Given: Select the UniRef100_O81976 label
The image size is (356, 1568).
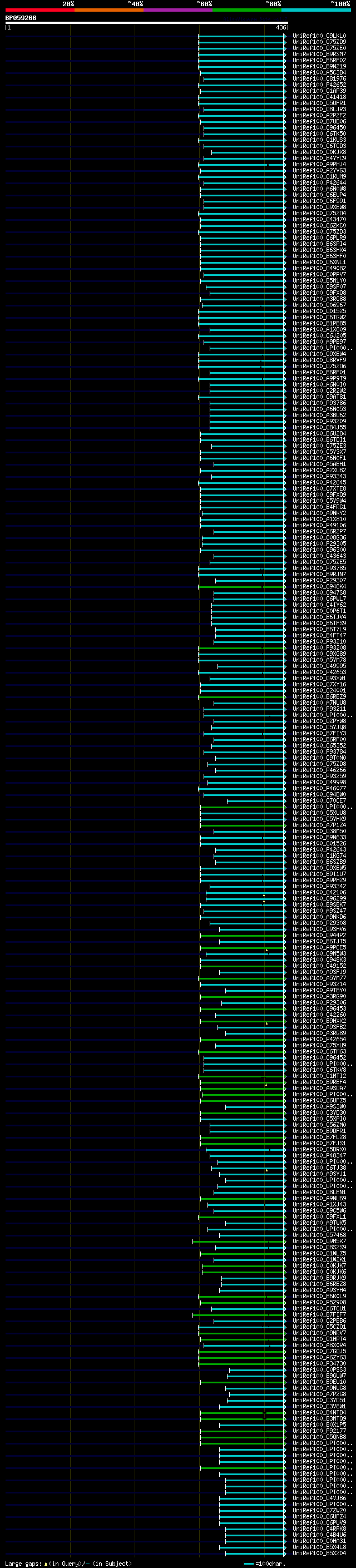Looking at the screenshot, I should click(319, 78).
